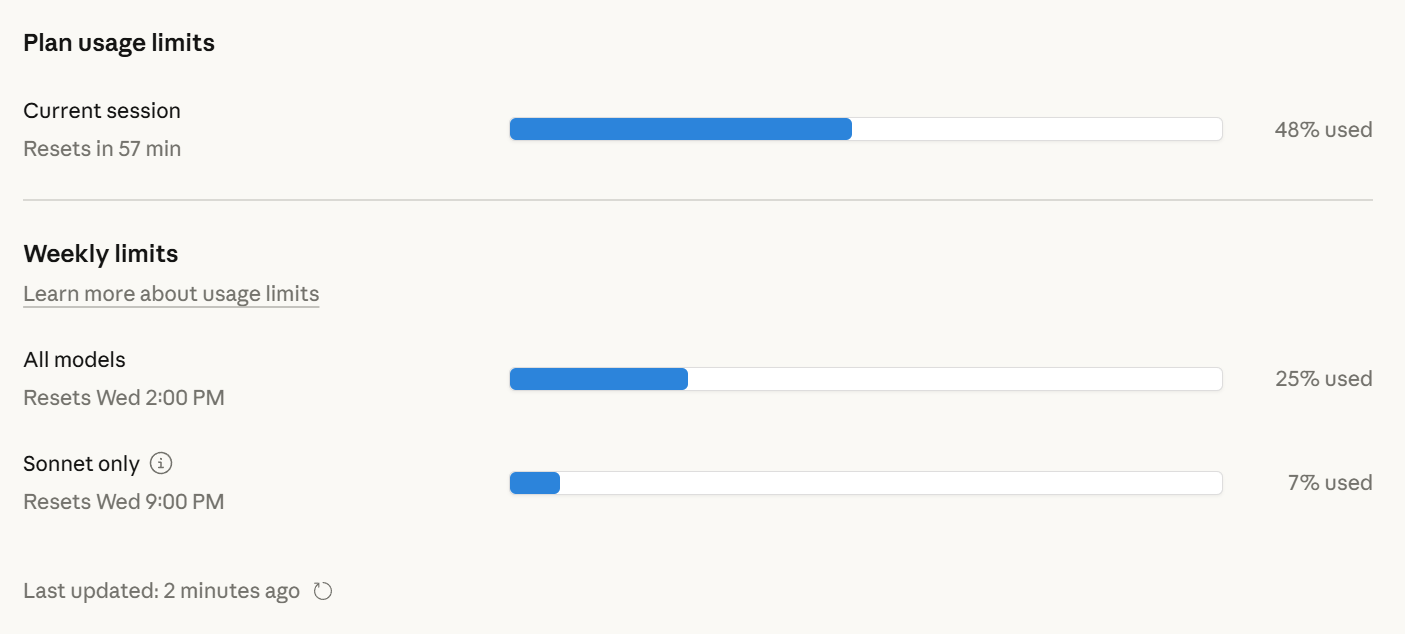Click the 7% used label
The image size is (1405, 634).
click(1330, 483)
